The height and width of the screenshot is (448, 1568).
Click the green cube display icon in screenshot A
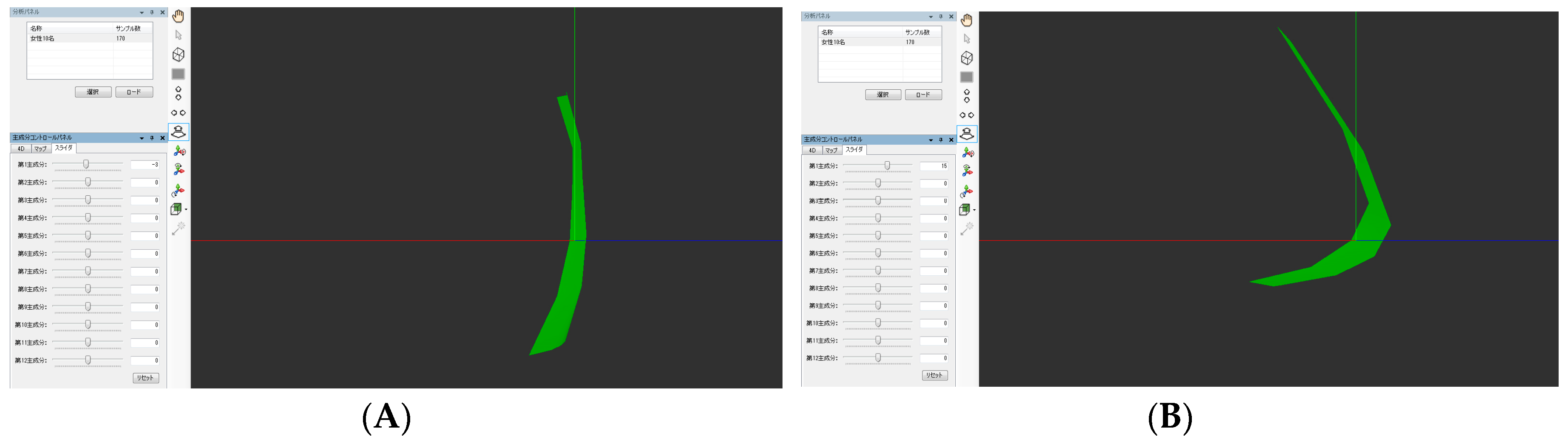coord(176,209)
